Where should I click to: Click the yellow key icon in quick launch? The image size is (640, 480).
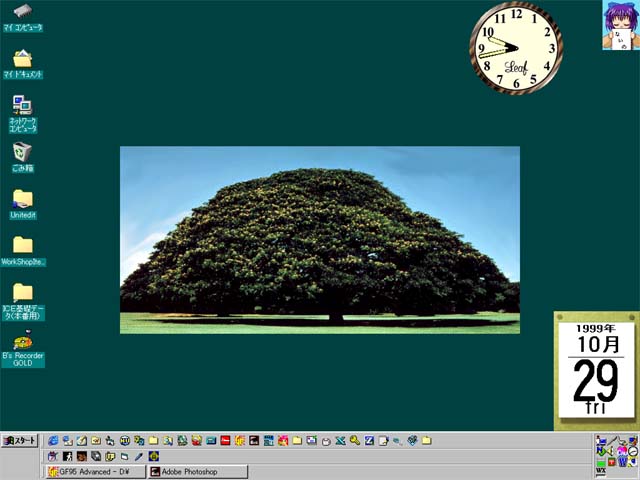click(x=354, y=440)
